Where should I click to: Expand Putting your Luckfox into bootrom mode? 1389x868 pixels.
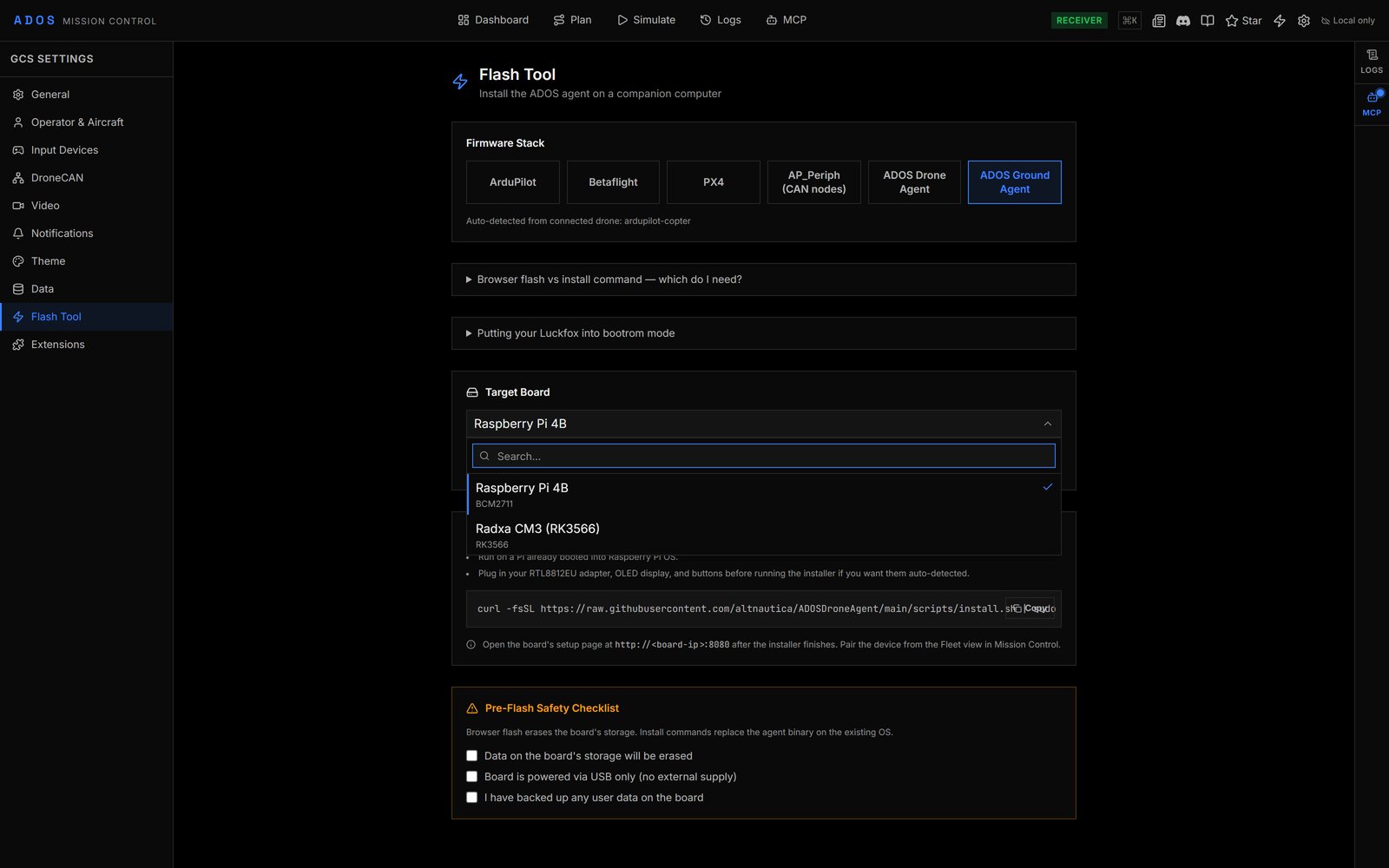click(x=764, y=333)
